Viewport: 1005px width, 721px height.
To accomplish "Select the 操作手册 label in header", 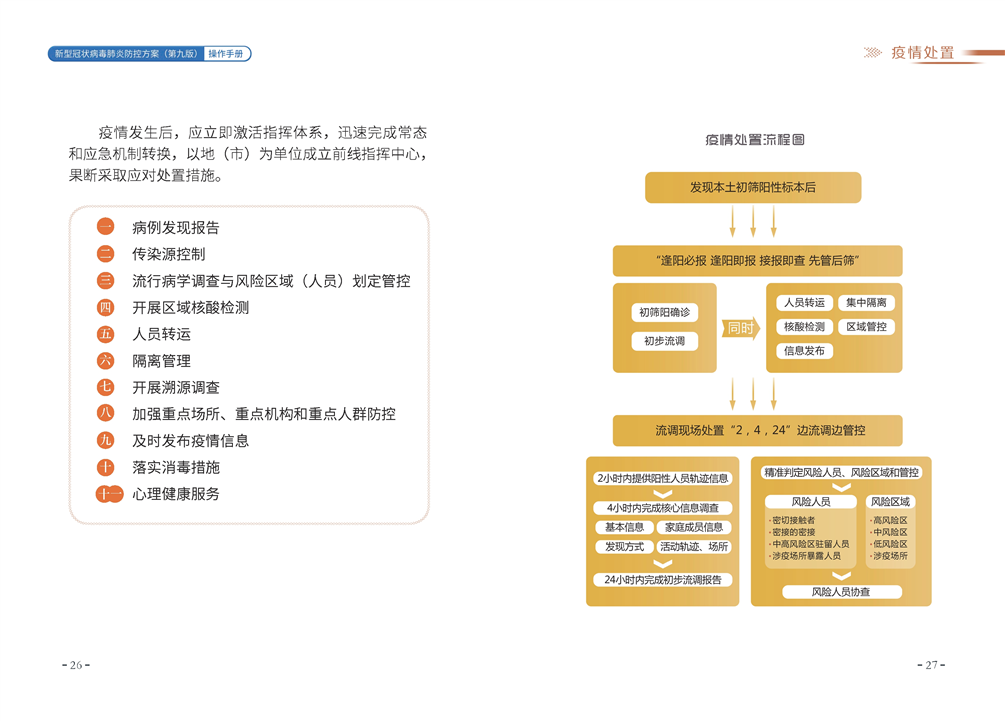I will click(x=226, y=54).
